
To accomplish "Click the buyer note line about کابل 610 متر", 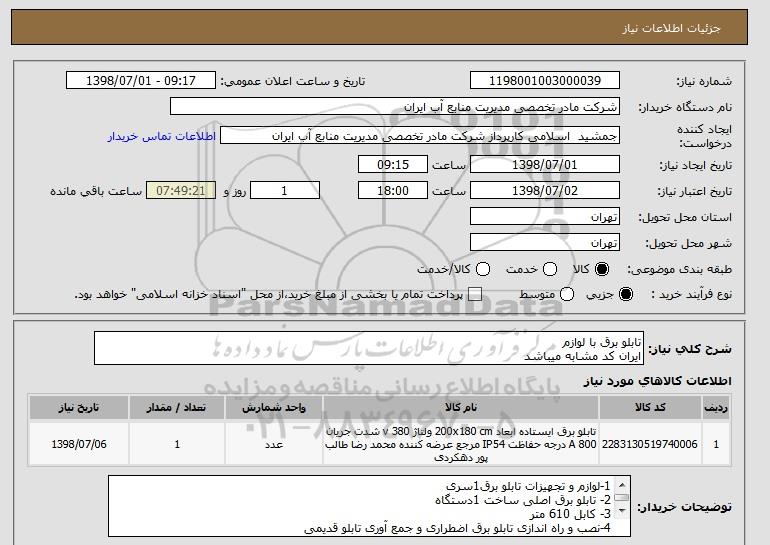I will pos(570,514).
